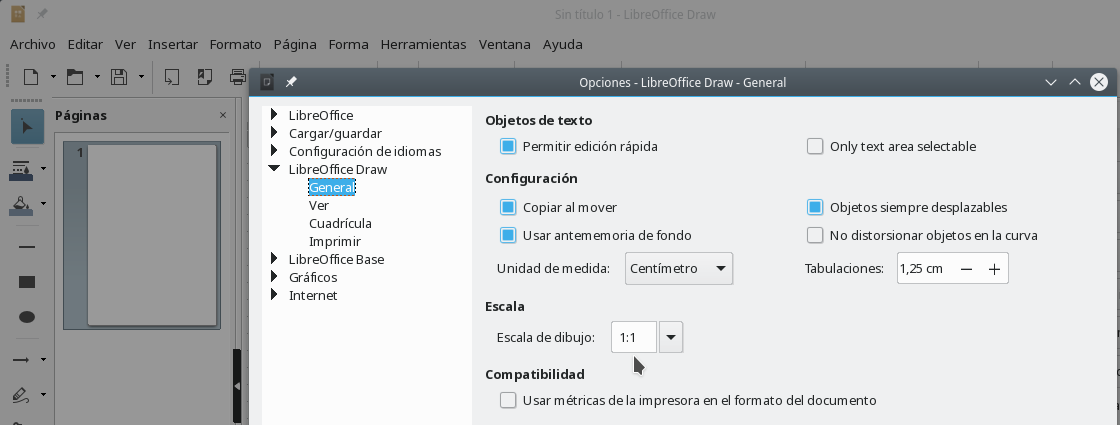Select the arrow Select tool
The width and height of the screenshot is (1120, 425).
(x=28, y=127)
